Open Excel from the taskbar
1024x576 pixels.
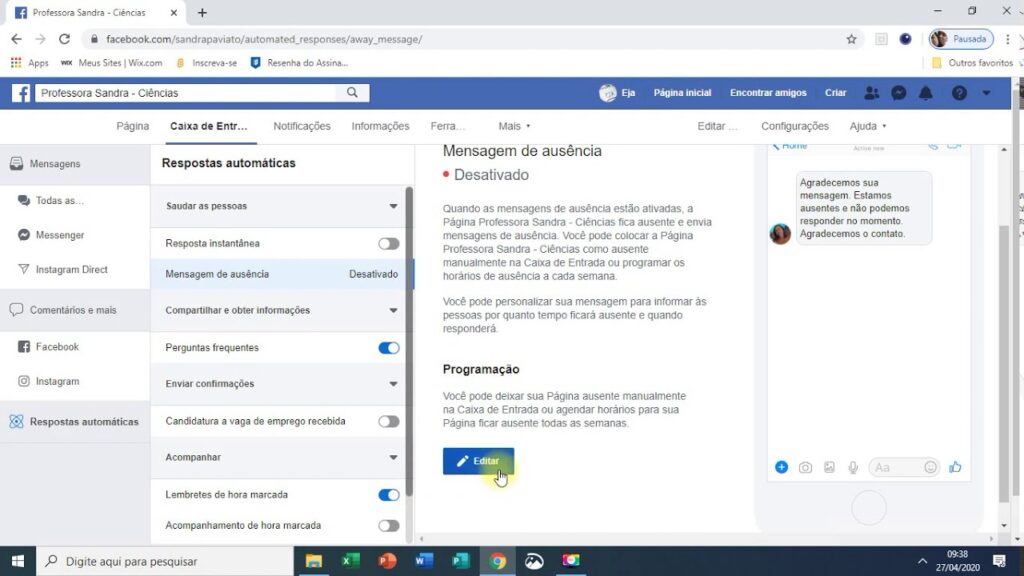351,561
